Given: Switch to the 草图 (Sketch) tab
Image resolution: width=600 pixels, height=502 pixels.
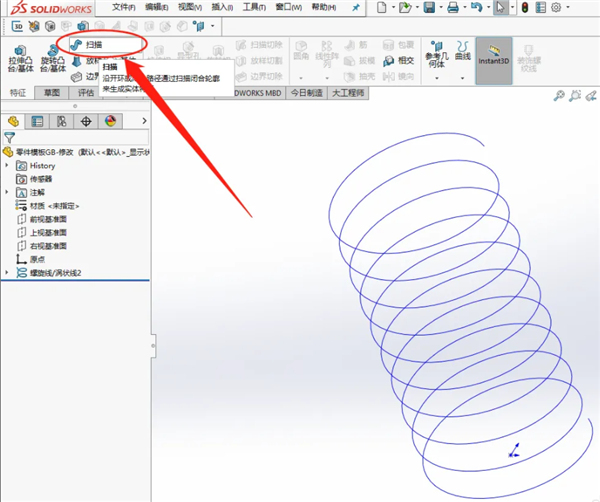Looking at the screenshot, I should click(x=51, y=93).
